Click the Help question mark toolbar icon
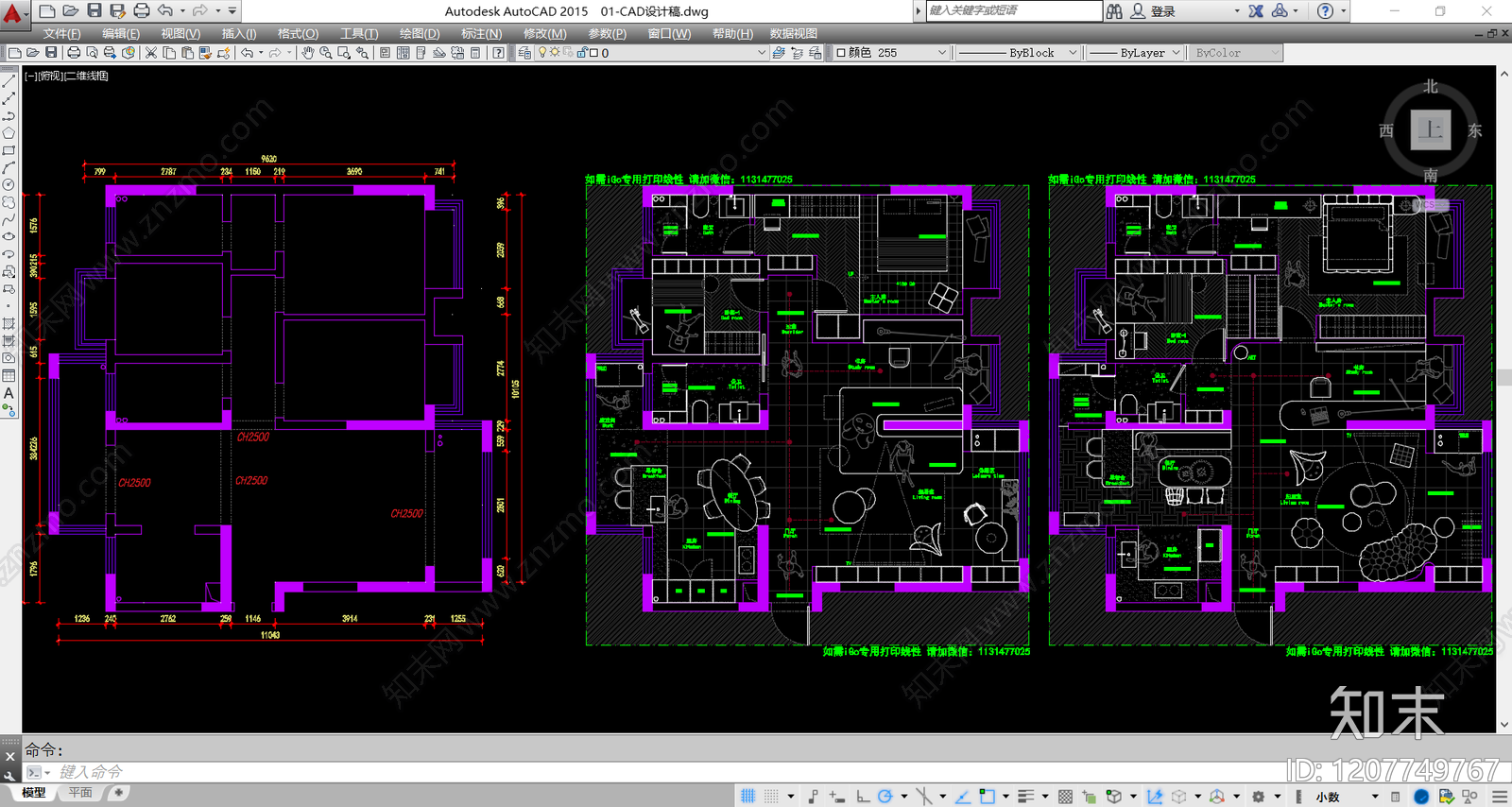 pos(498,53)
